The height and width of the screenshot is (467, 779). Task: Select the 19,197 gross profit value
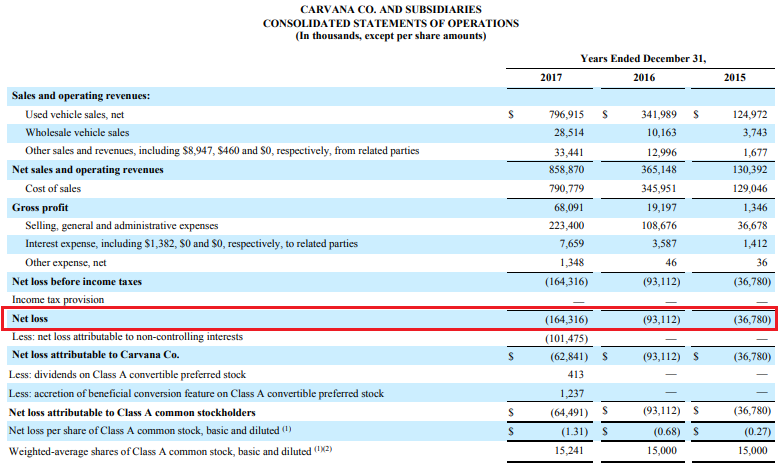point(661,208)
